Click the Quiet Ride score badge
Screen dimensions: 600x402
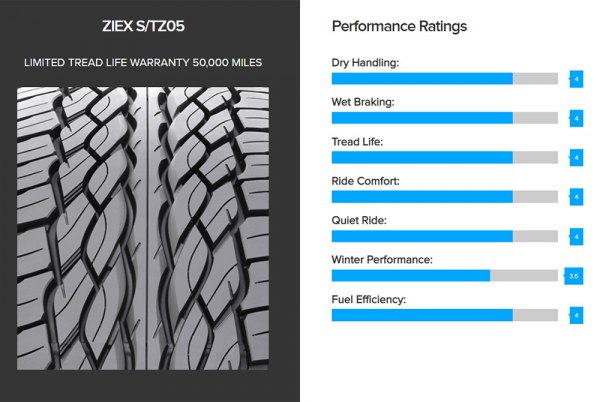click(x=576, y=236)
